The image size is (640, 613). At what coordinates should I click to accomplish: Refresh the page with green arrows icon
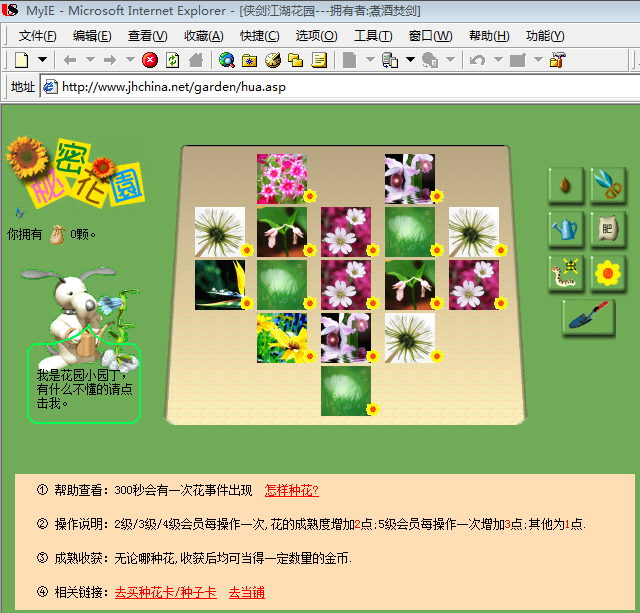[173, 60]
